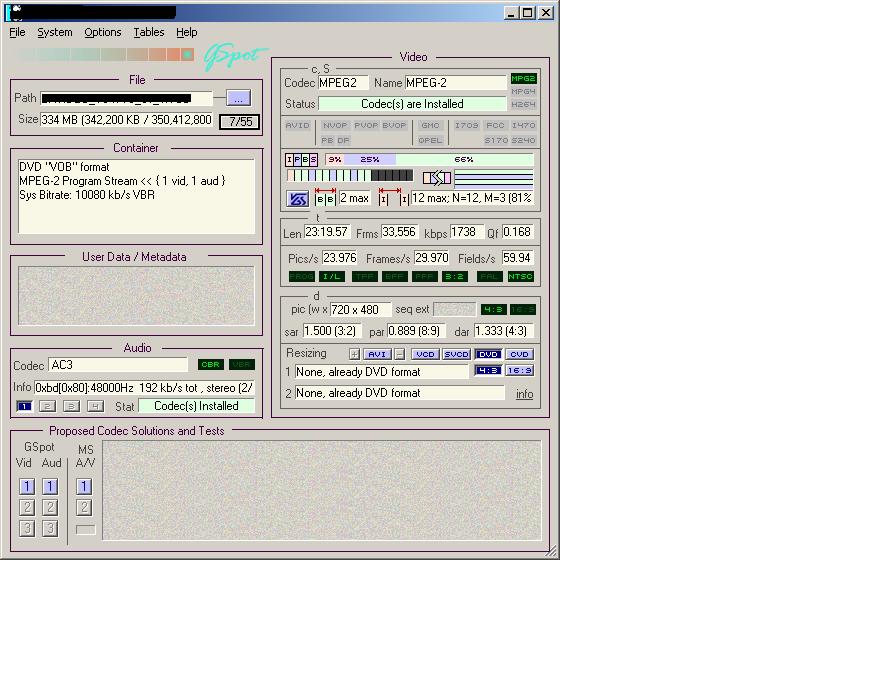Click the NVOP indicator
Viewport: 887px width, 683px height.
click(334, 125)
